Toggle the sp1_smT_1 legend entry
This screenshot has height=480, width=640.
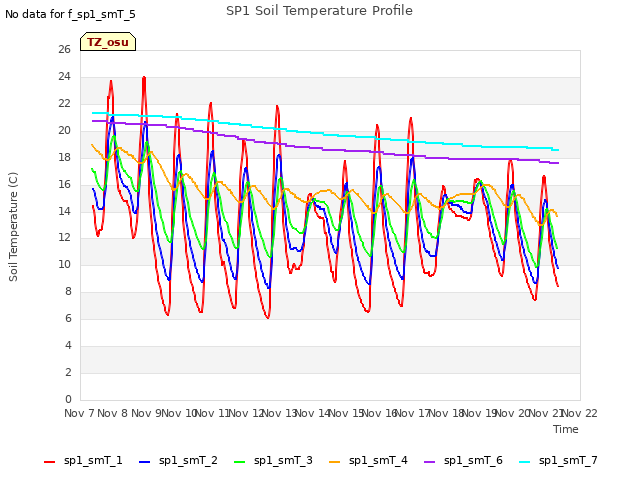click(83, 461)
